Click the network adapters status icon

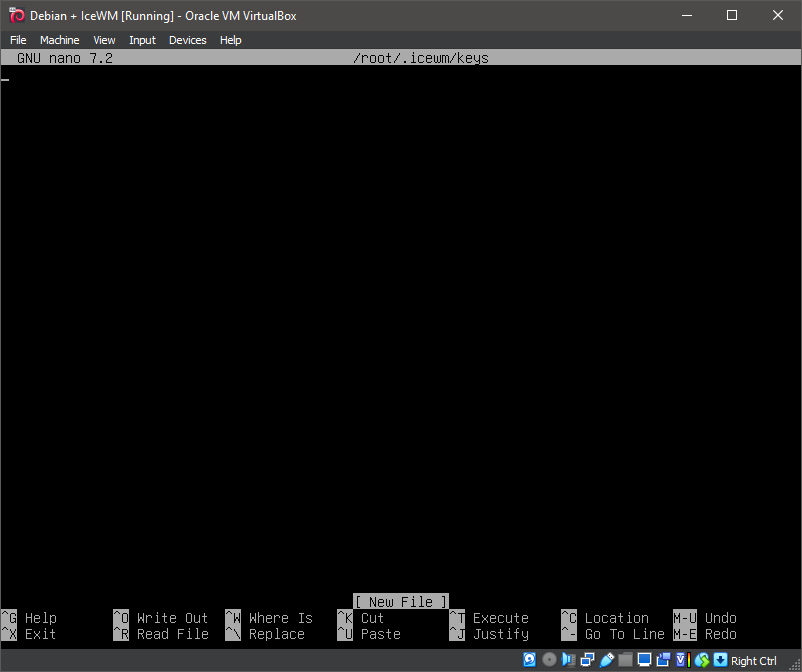click(587, 660)
